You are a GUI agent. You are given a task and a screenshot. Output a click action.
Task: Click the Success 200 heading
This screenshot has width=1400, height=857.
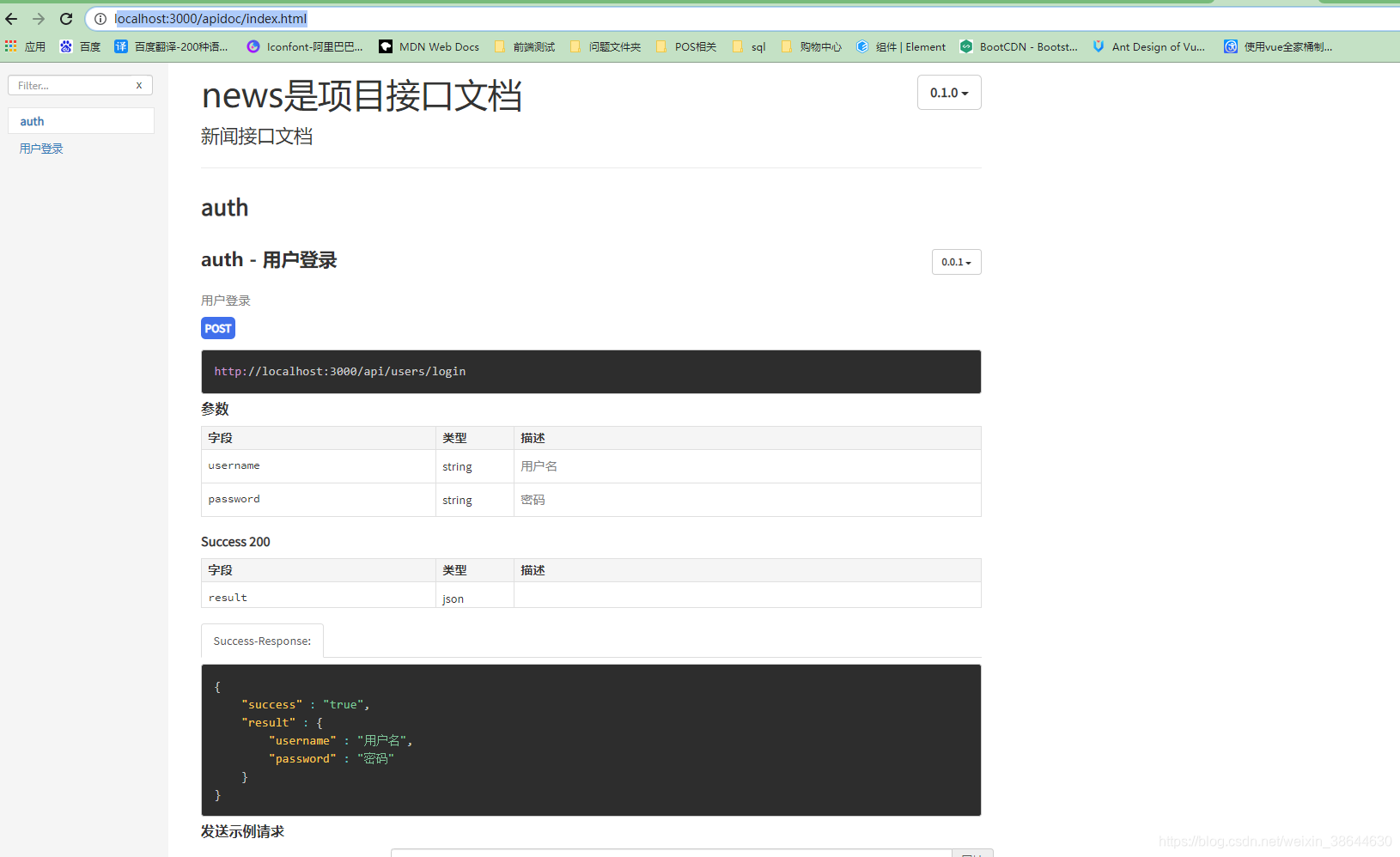tap(235, 542)
